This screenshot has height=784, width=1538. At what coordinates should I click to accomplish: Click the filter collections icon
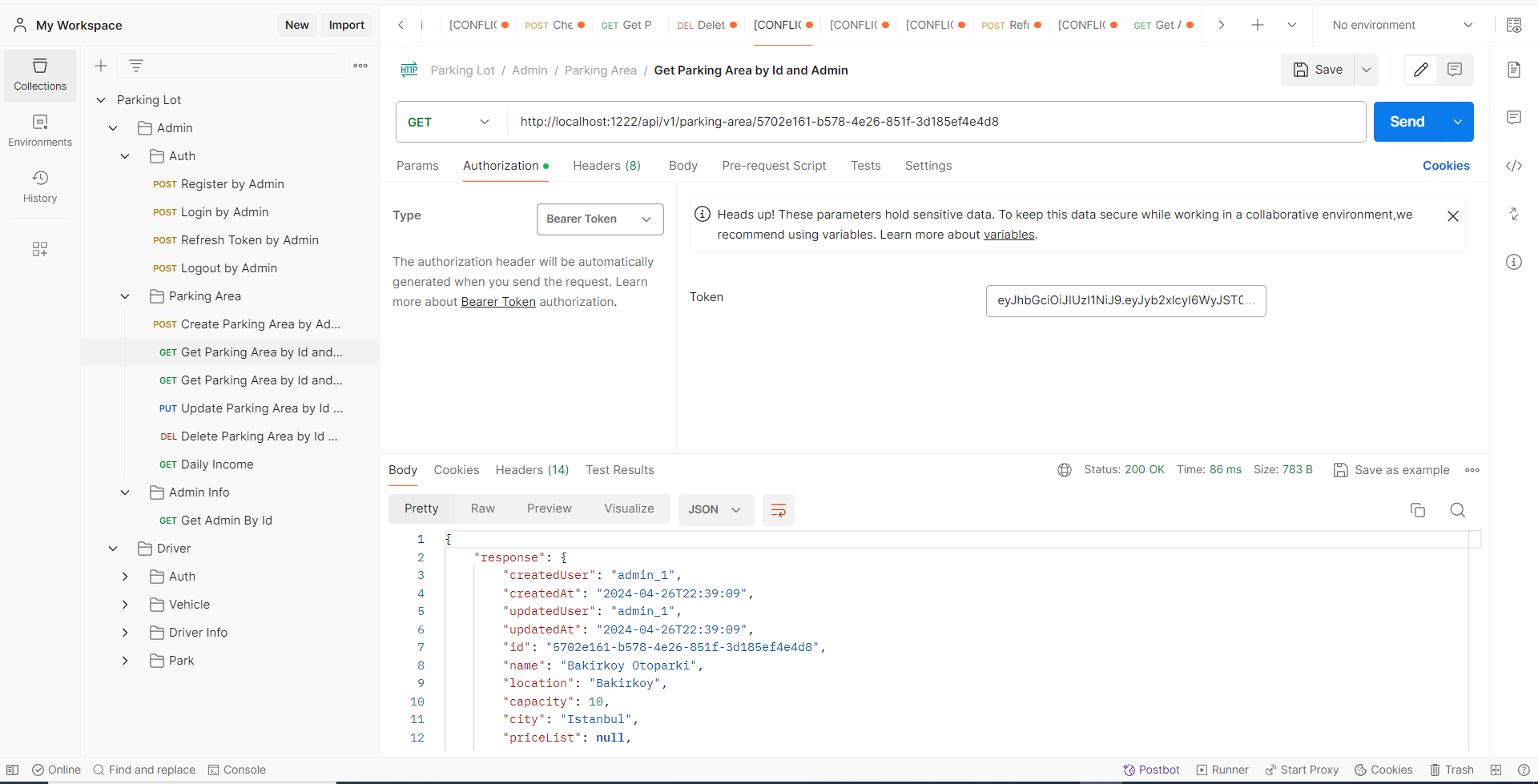[136, 66]
